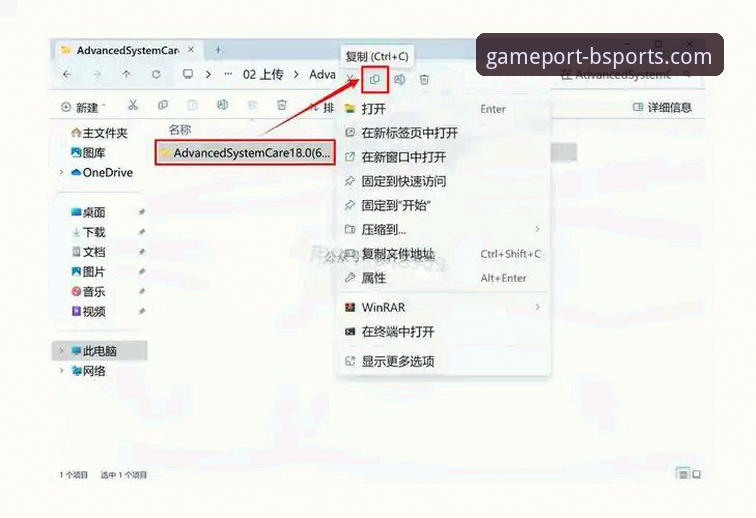Open the 详细信息 details pane
Screen dimensions: 756x518
coord(662,107)
